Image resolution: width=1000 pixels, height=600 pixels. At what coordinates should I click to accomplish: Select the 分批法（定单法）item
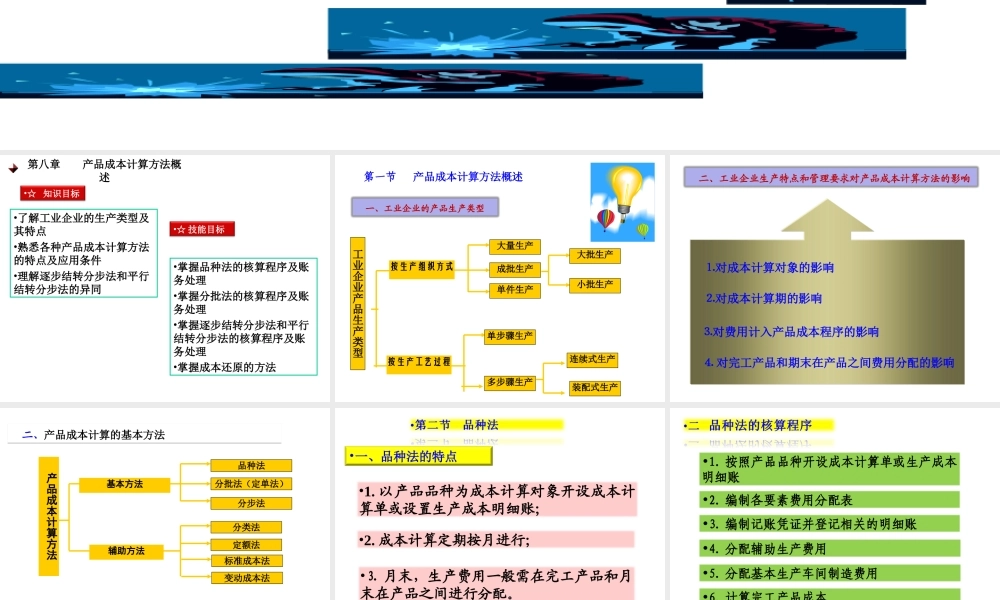coord(252,483)
